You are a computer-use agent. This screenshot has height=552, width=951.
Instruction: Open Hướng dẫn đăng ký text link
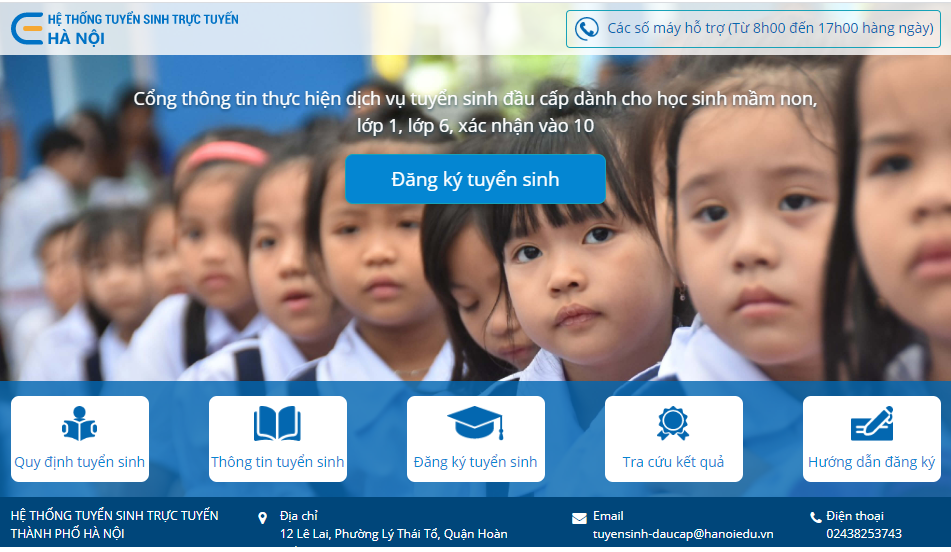(x=871, y=462)
